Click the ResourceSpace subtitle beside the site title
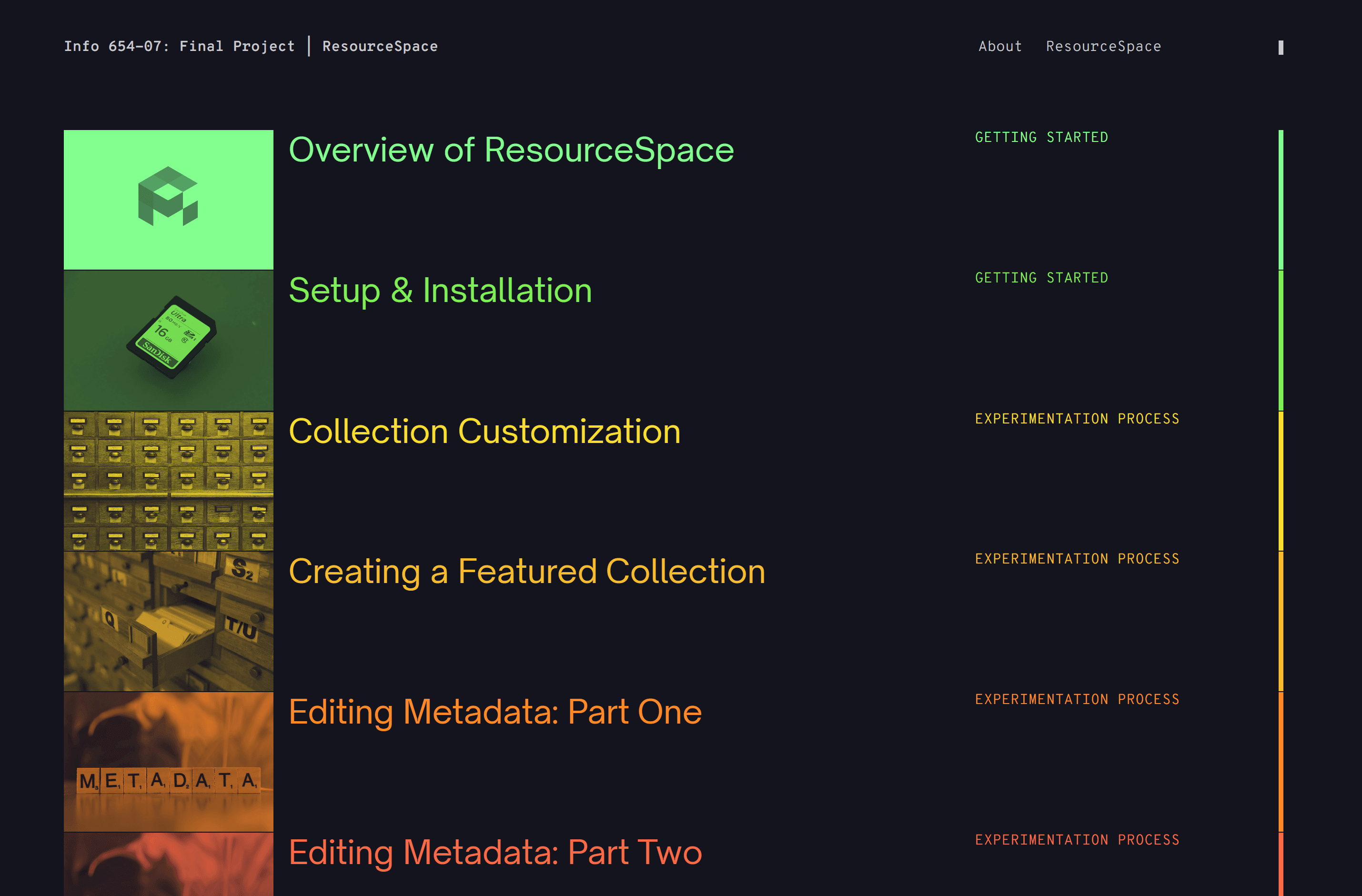Image resolution: width=1362 pixels, height=896 pixels. (x=380, y=46)
